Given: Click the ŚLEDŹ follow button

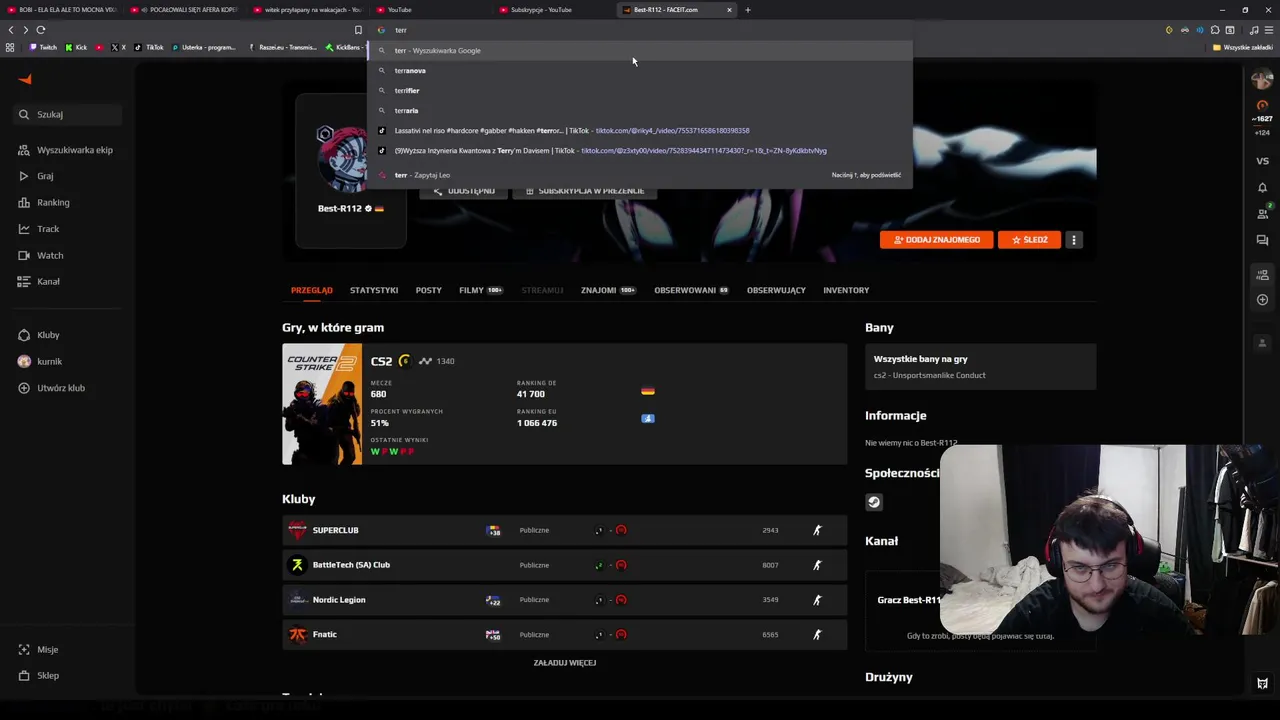Looking at the screenshot, I should click(x=1029, y=240).
